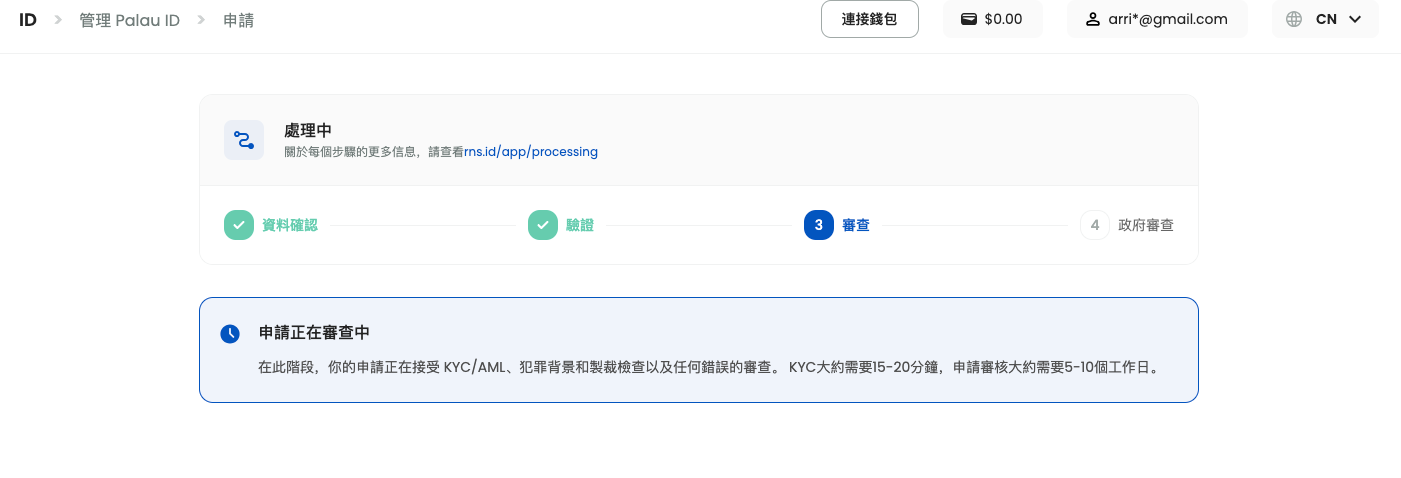1401x478 pixels.
Task: Click the first breadcrumb separator arrow
Action: coord(59,19)
